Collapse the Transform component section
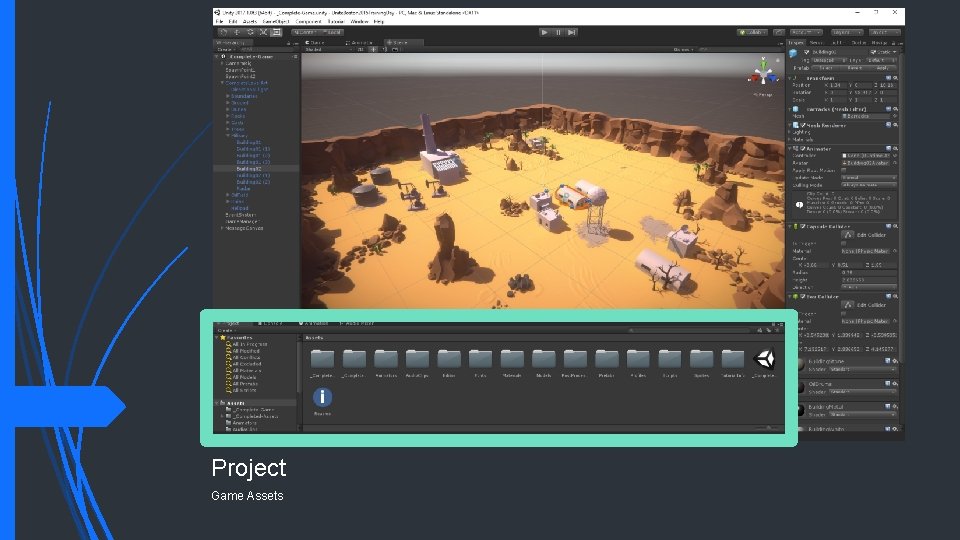 (790, 78)
